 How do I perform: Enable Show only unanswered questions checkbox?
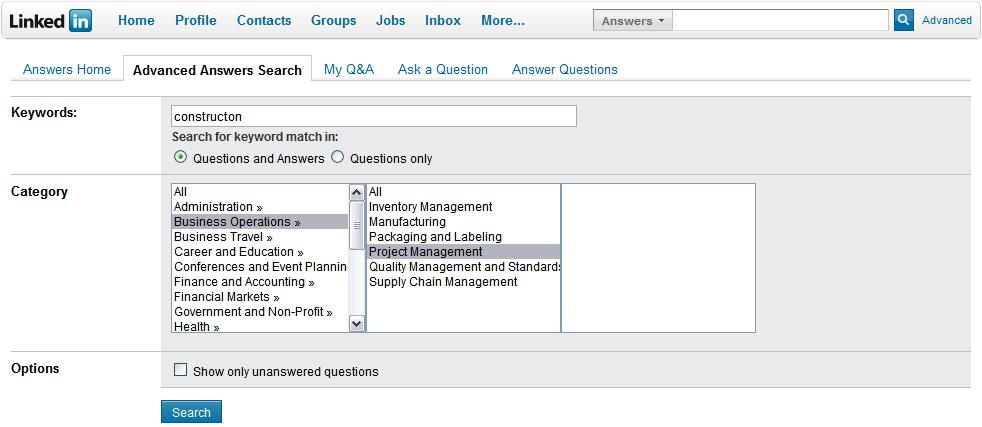click(x=180, y=370)
